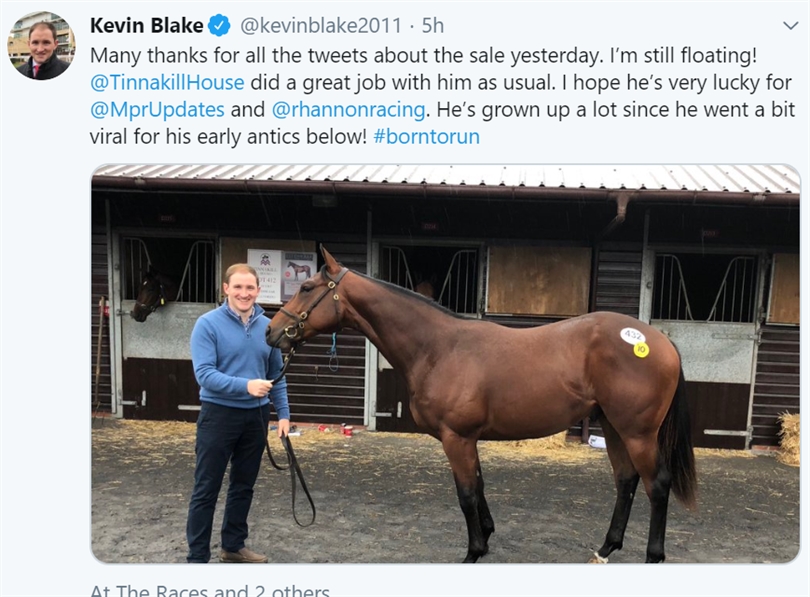
Task: Visit the @kevinblake2011 handle
Action: click(320, 25)
